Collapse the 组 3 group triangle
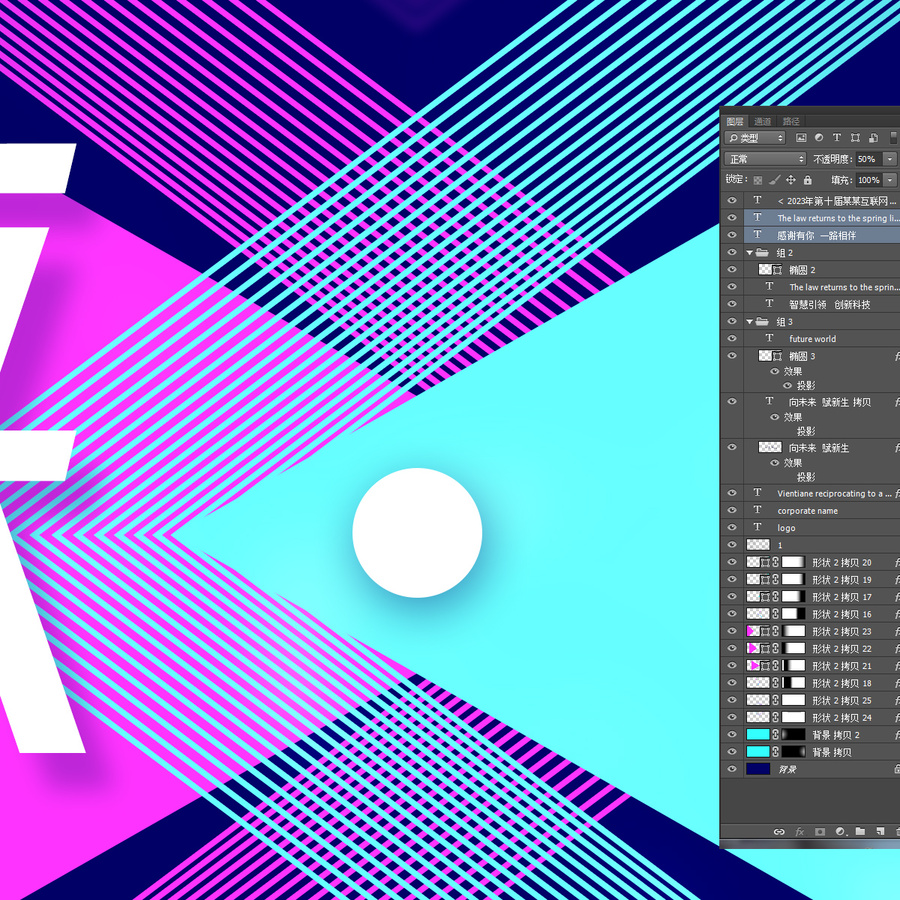This screenshot has width=900, height=900. (750, 322)
